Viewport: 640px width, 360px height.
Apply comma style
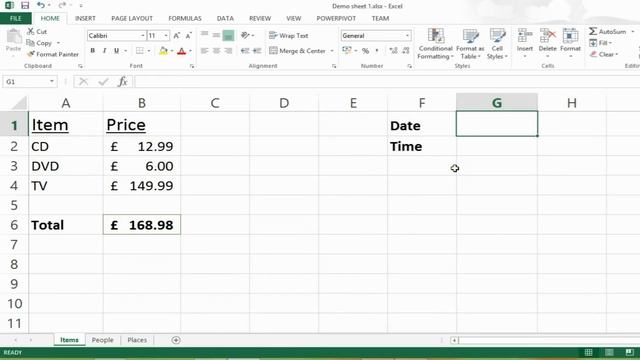click(x=377, y=51)
